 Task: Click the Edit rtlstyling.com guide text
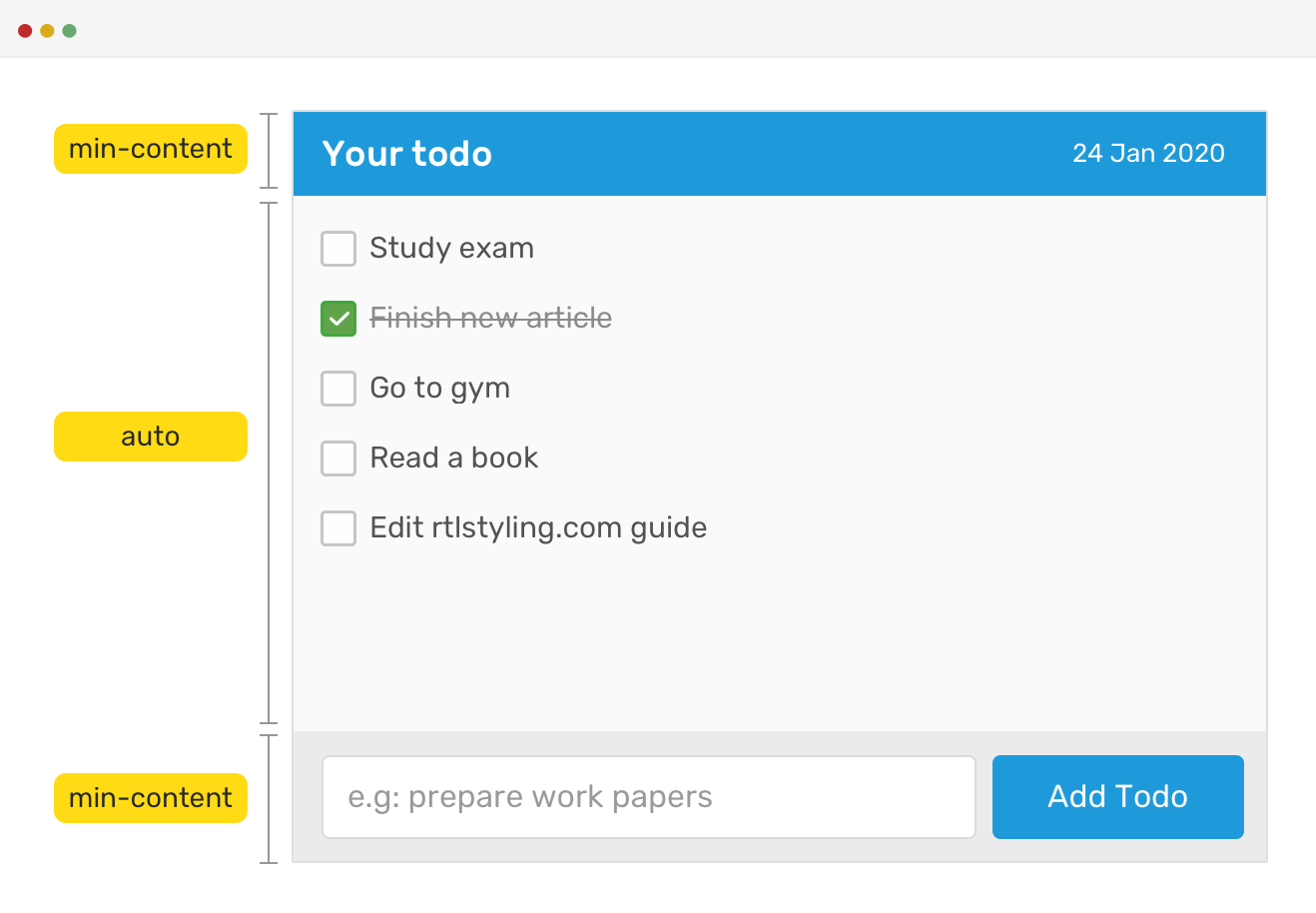click(x=538, y=527)
